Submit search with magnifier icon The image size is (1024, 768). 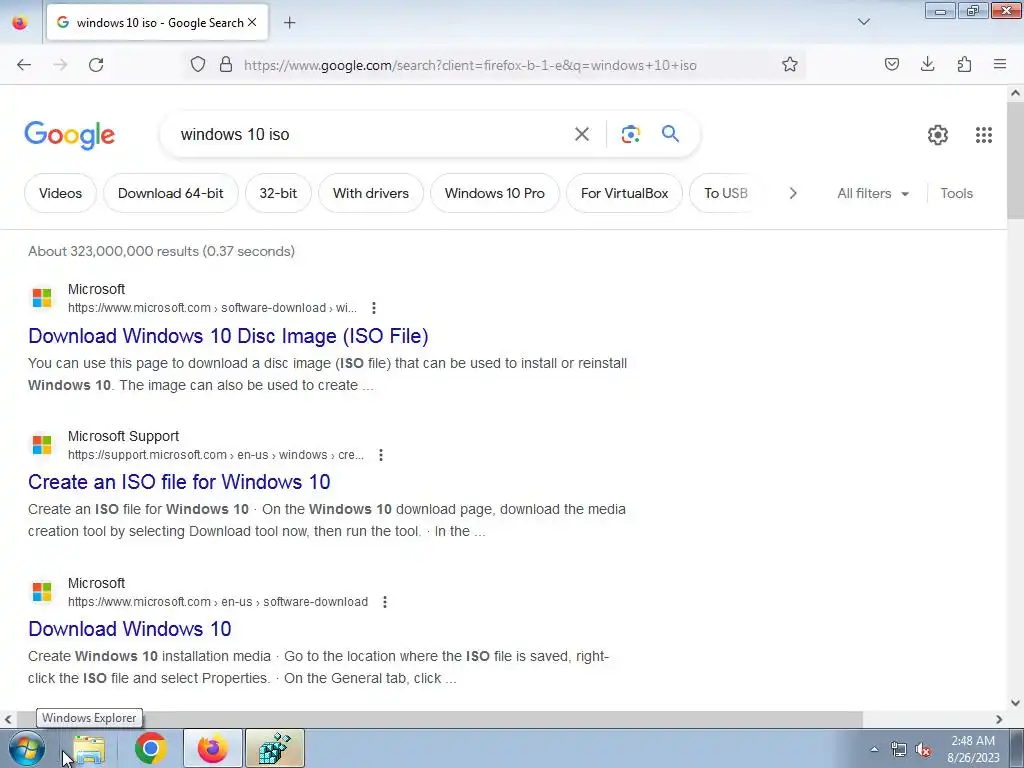pos(671,134)
